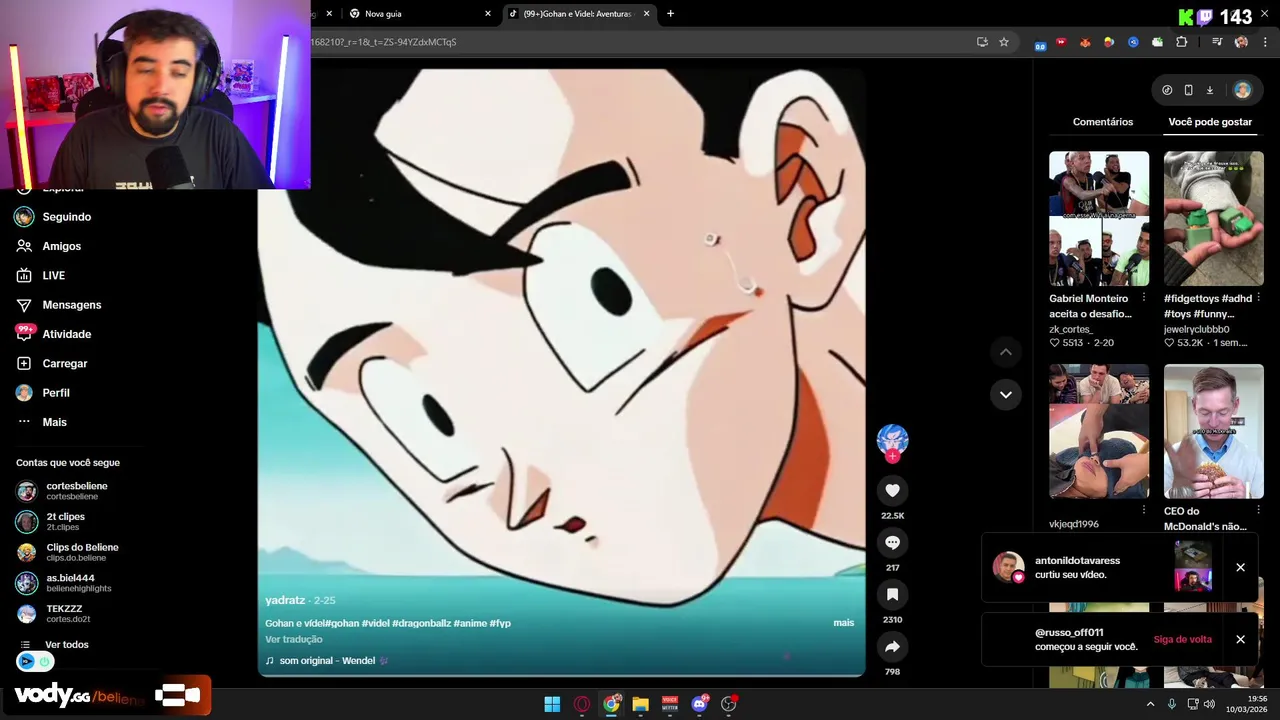The height and width of the screenshot is (720, 1280).
Task: Open the TikTok coin icon in top pill
Action: click(x=1167, y=90)
